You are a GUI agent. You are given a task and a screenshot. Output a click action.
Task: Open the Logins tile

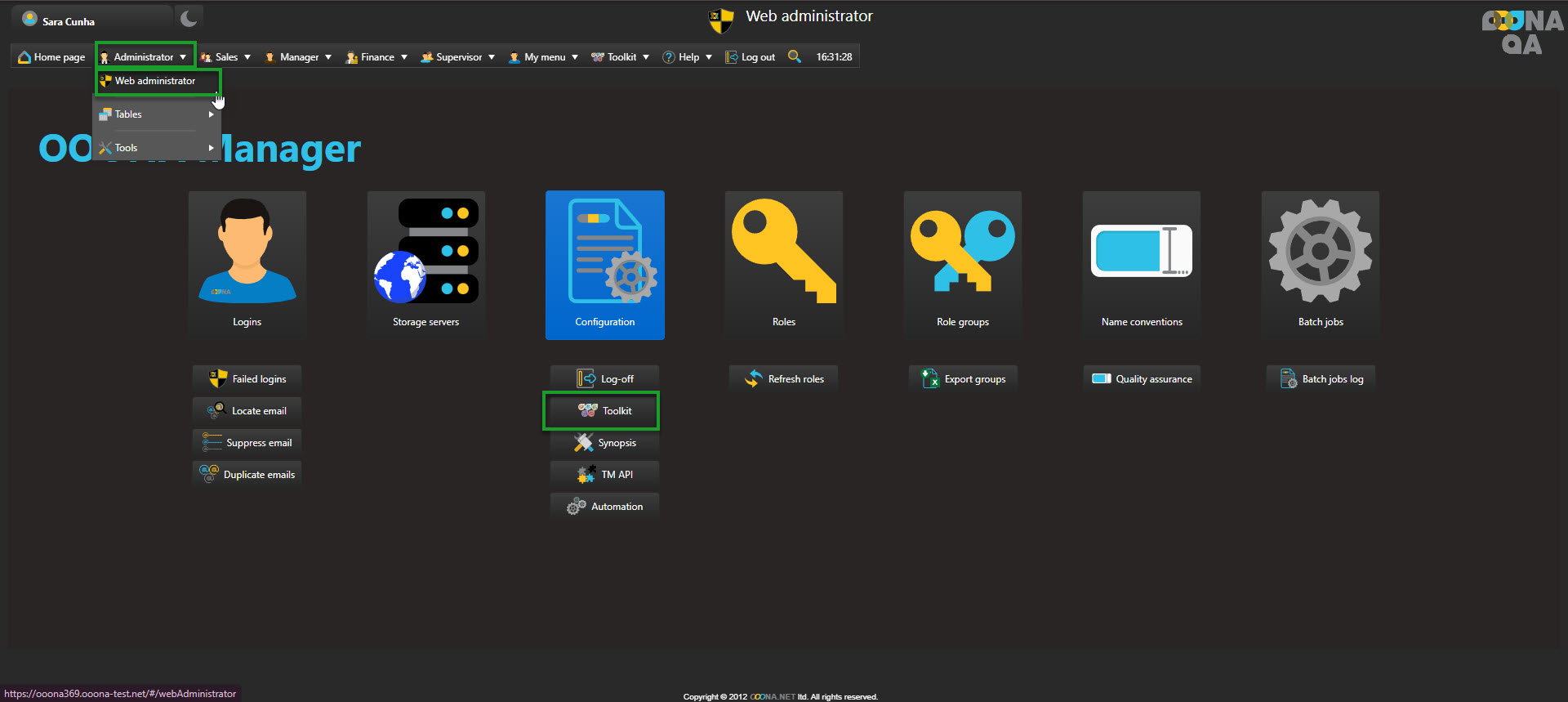[x=247, y=264]
